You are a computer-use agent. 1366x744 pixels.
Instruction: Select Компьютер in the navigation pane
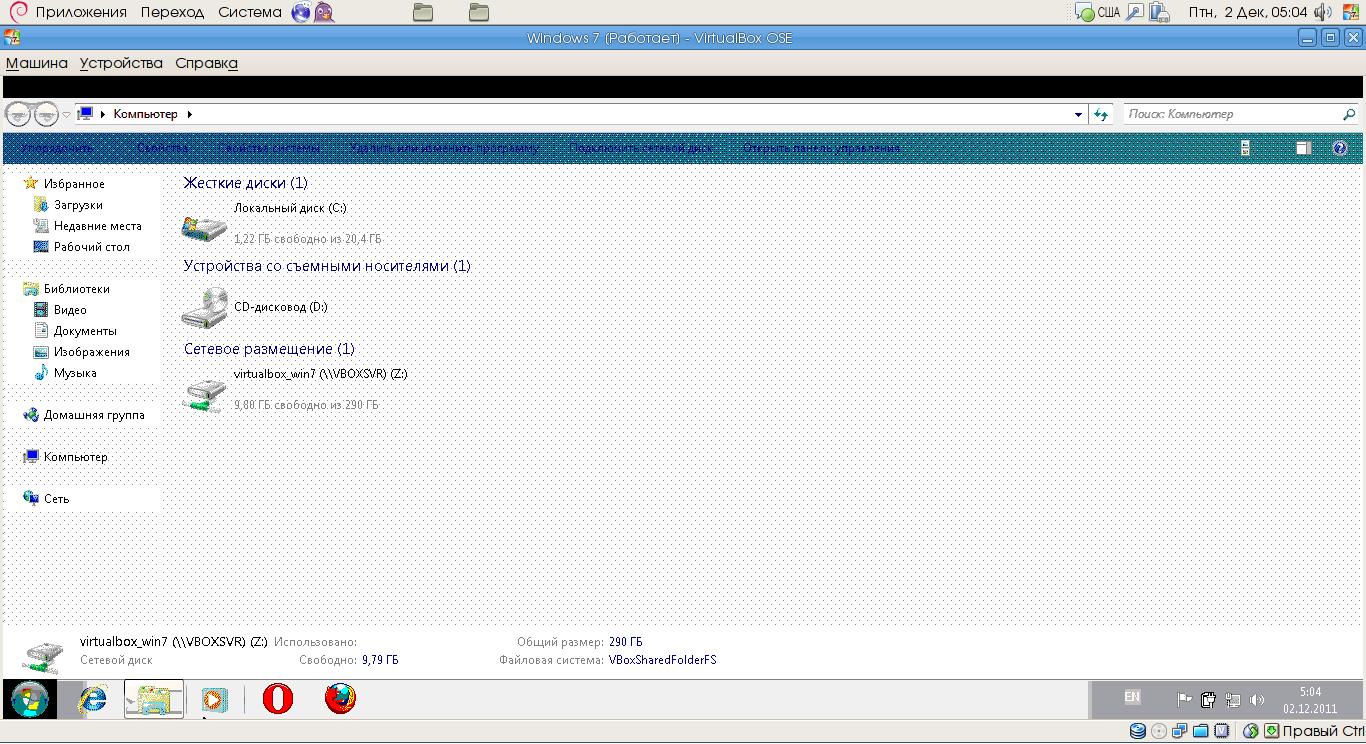[x=75, y=457]
